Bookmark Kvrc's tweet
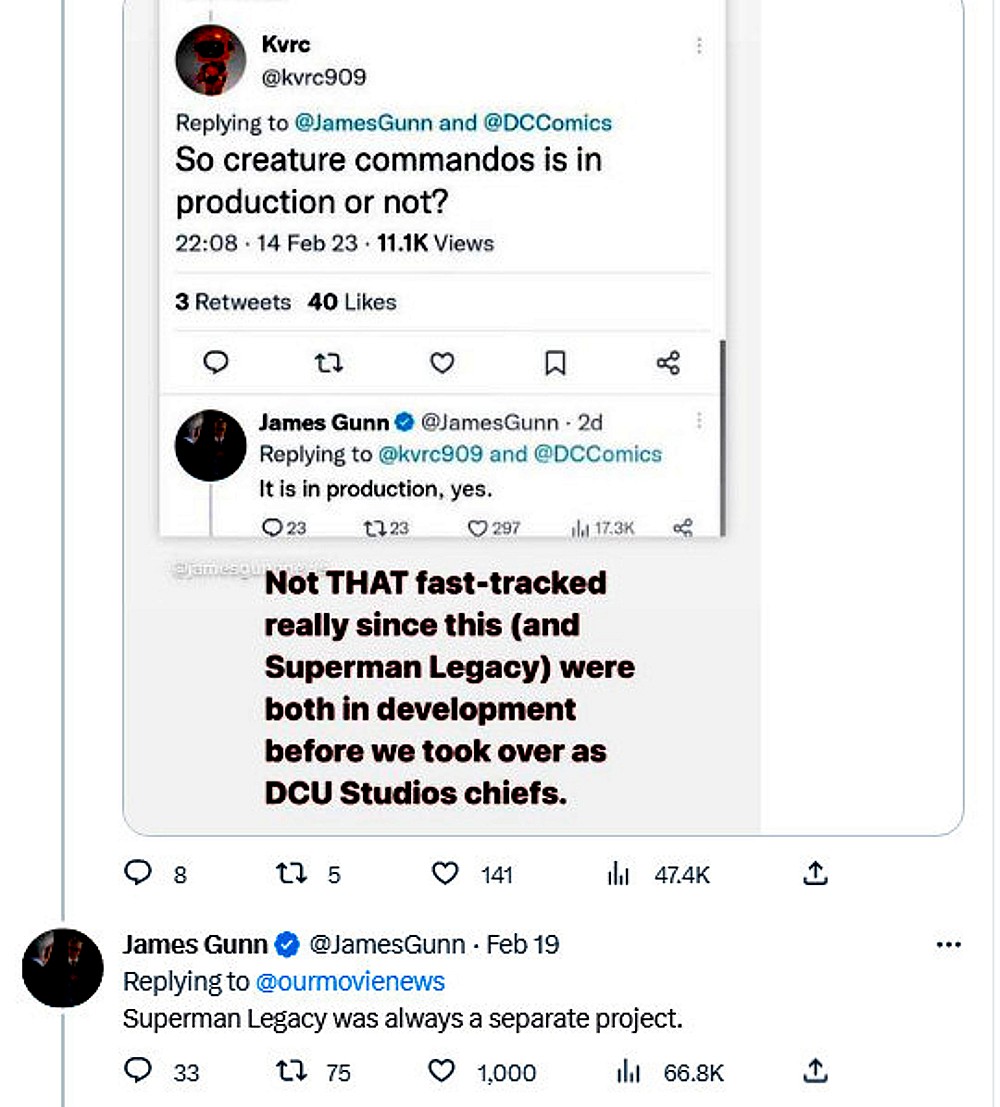Image resolution: width=1000 pixels, height=1107 pixels. [x=555, y=364]
